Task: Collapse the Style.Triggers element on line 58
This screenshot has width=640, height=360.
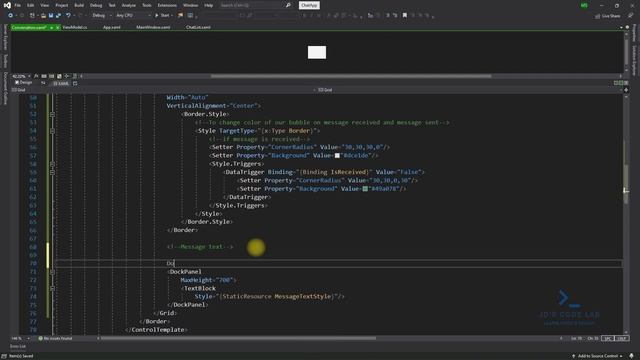Action: tap(52, 164)
